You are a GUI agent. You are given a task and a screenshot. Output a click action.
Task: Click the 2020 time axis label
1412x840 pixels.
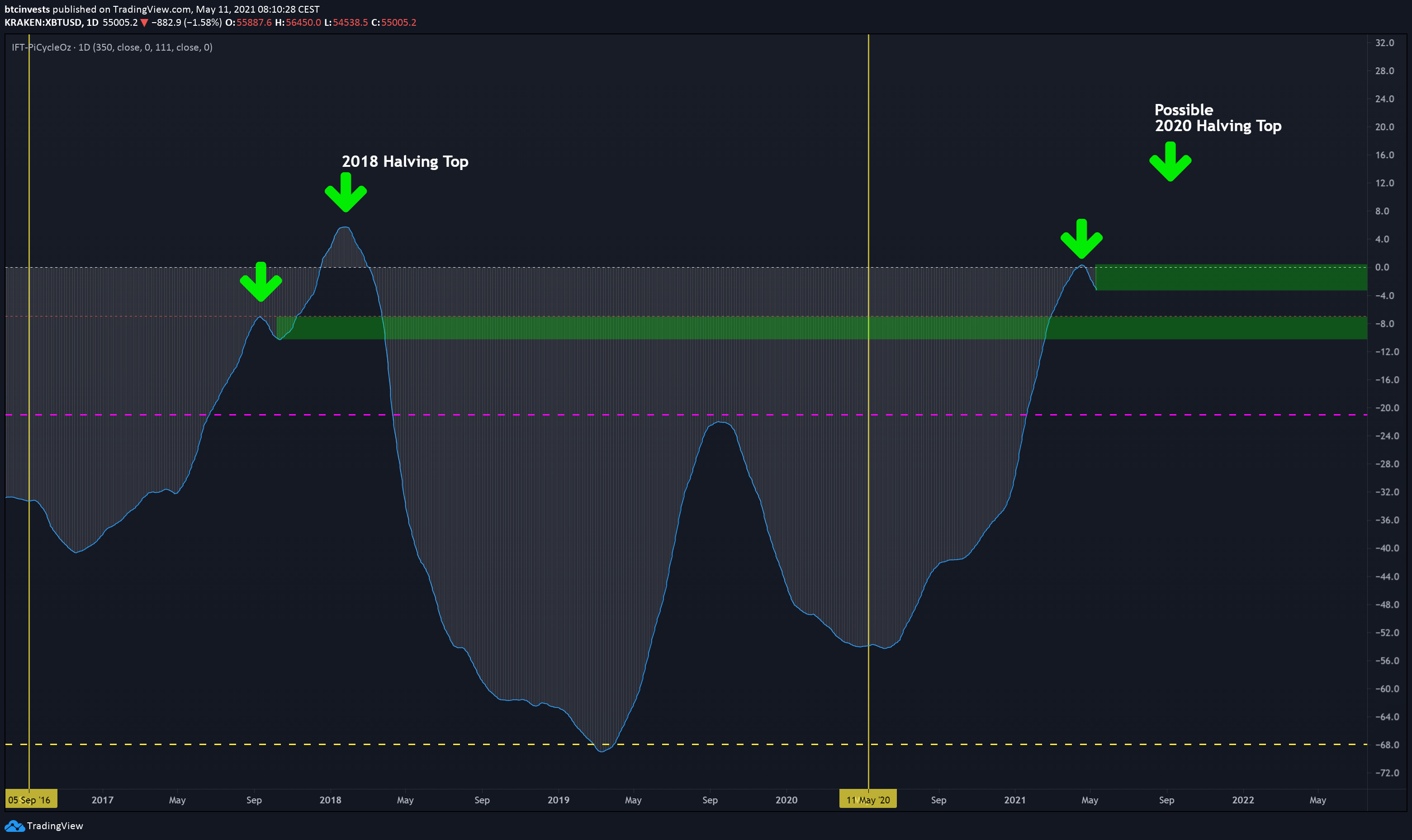[787, 800]
